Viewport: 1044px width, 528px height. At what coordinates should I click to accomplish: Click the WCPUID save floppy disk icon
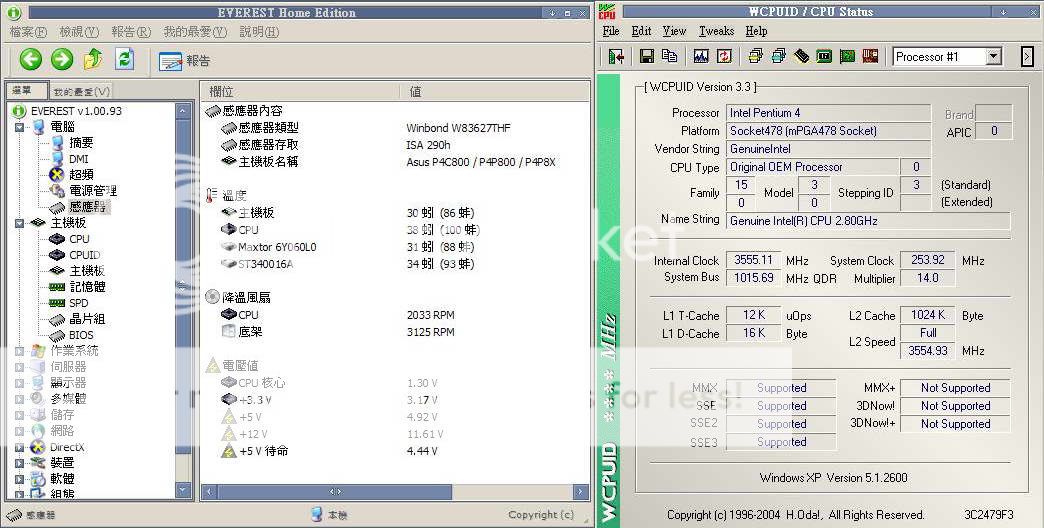tap(646, 56)
